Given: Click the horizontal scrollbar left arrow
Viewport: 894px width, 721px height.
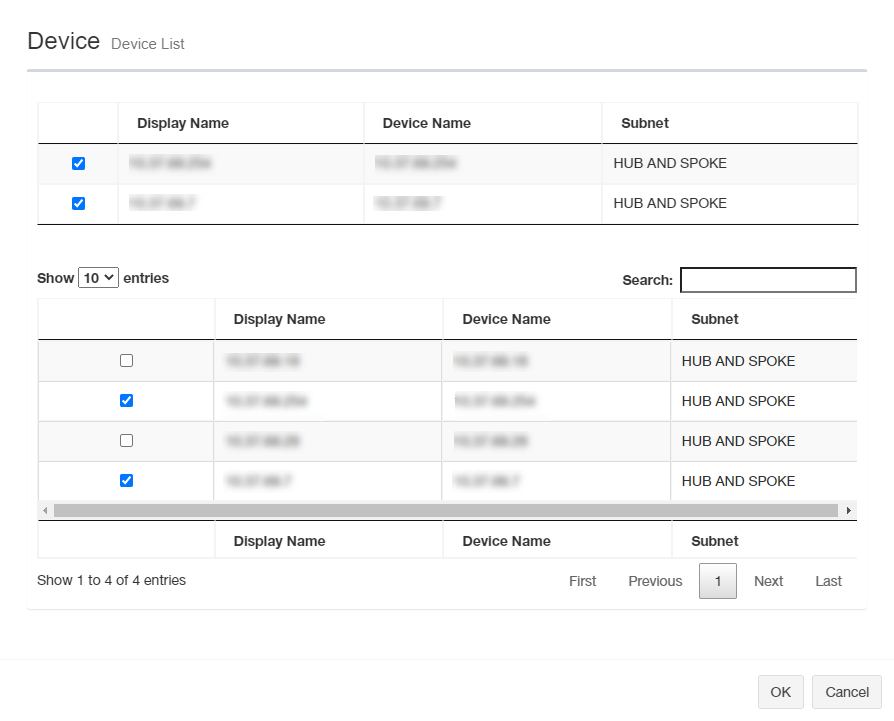Looking at the screenshot, I should click(45, 511).
